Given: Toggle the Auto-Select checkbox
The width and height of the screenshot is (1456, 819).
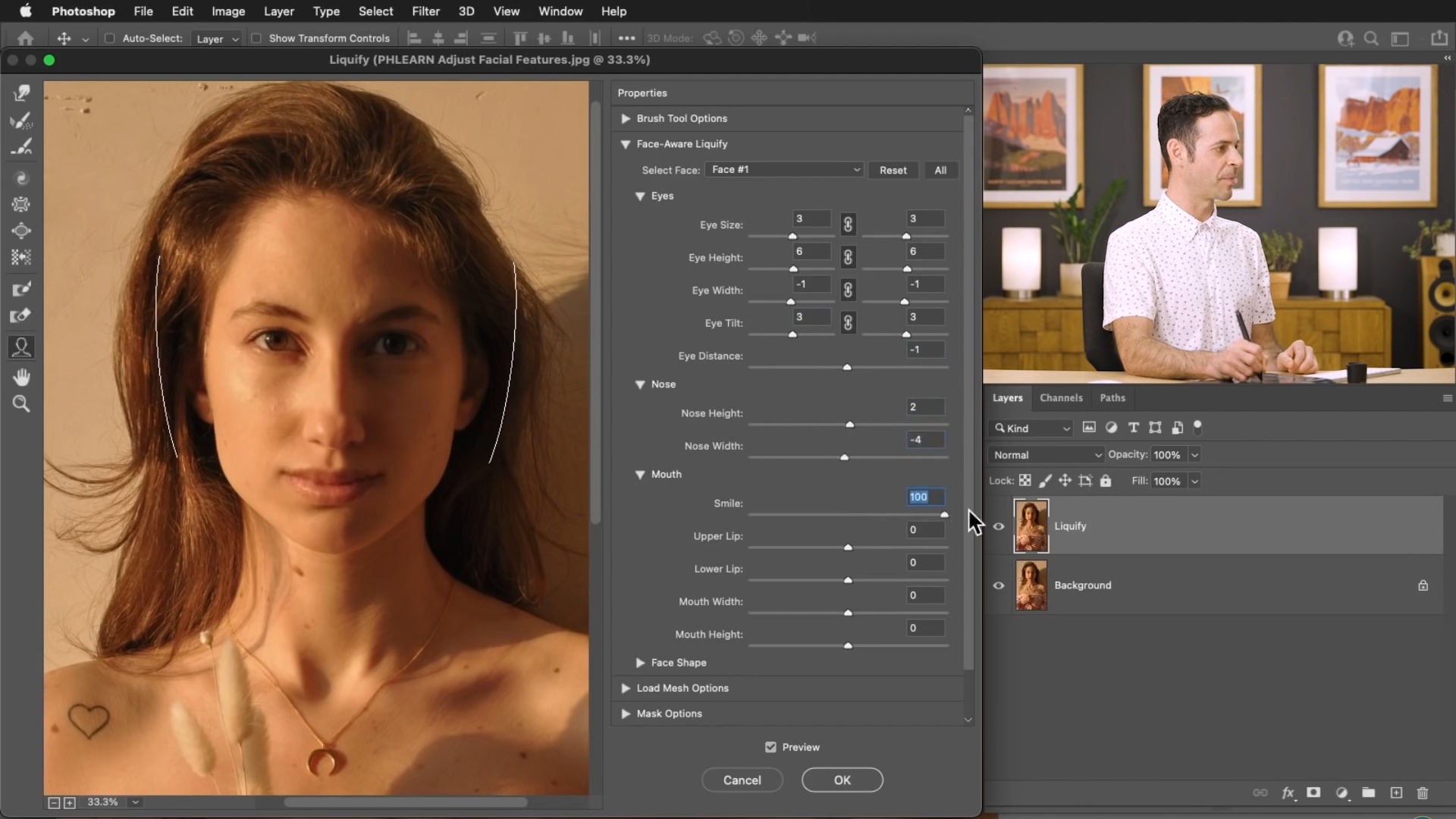Looking at the screenshot, I should point(109,38).
